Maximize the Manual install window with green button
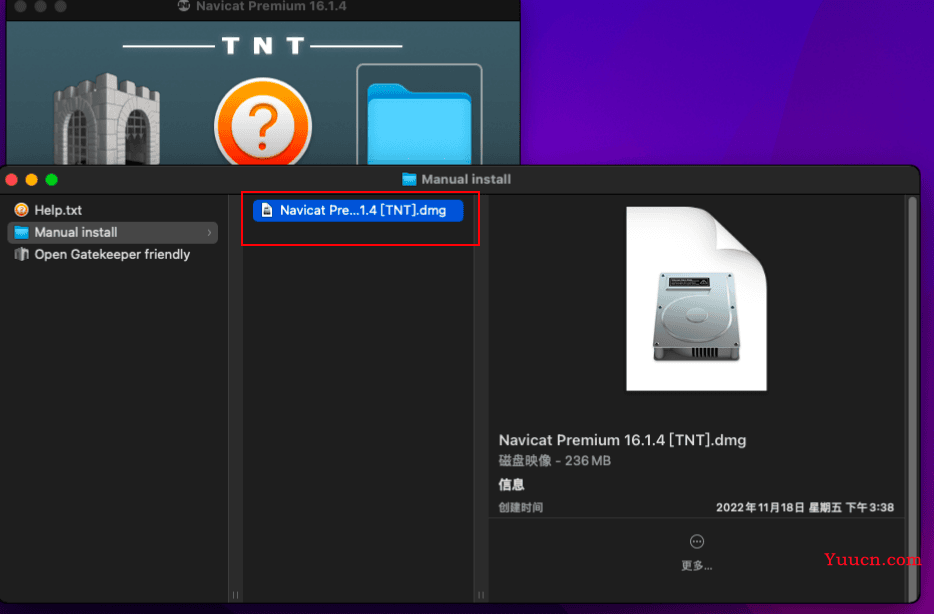This screenshot has width=934, height=614. [52, 180]
